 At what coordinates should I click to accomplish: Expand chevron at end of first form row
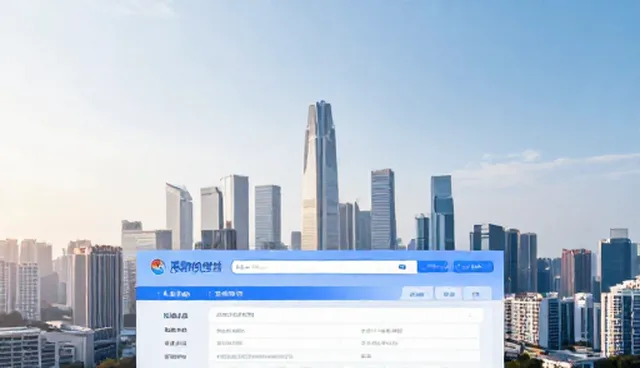(470, 315)
